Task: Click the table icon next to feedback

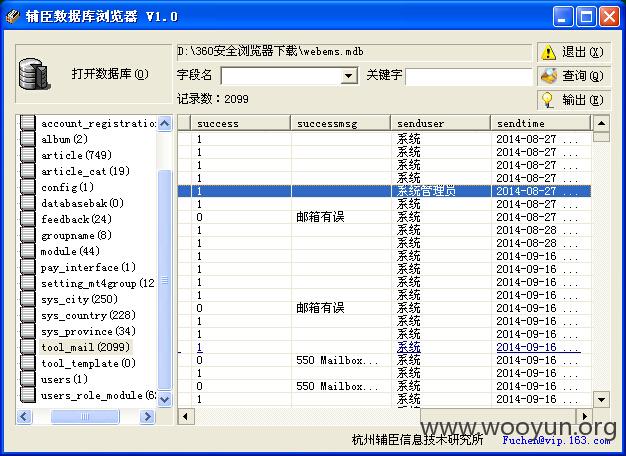Action: [28, 219]
